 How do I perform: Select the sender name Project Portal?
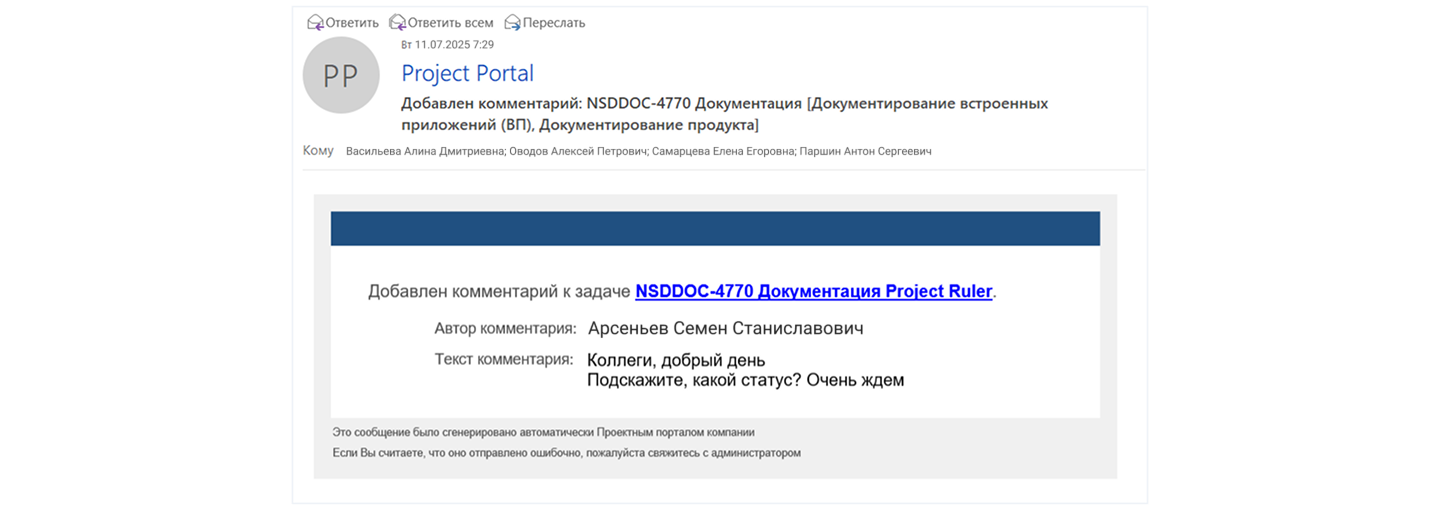(x=467, y=73)
